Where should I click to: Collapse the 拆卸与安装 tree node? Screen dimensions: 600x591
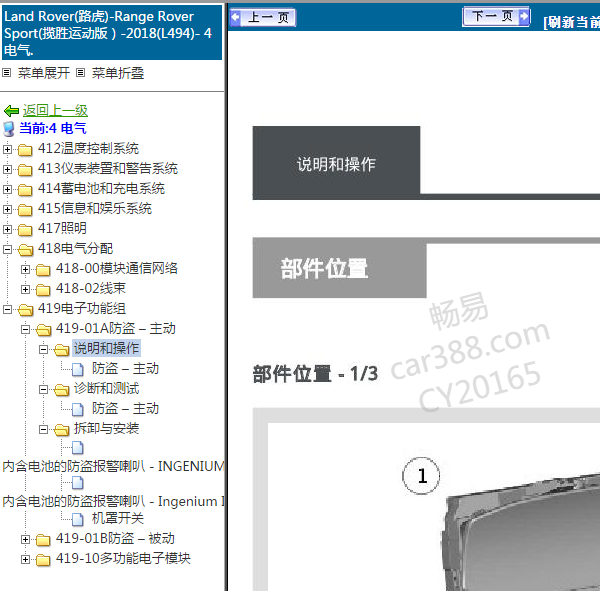(43, 429)
